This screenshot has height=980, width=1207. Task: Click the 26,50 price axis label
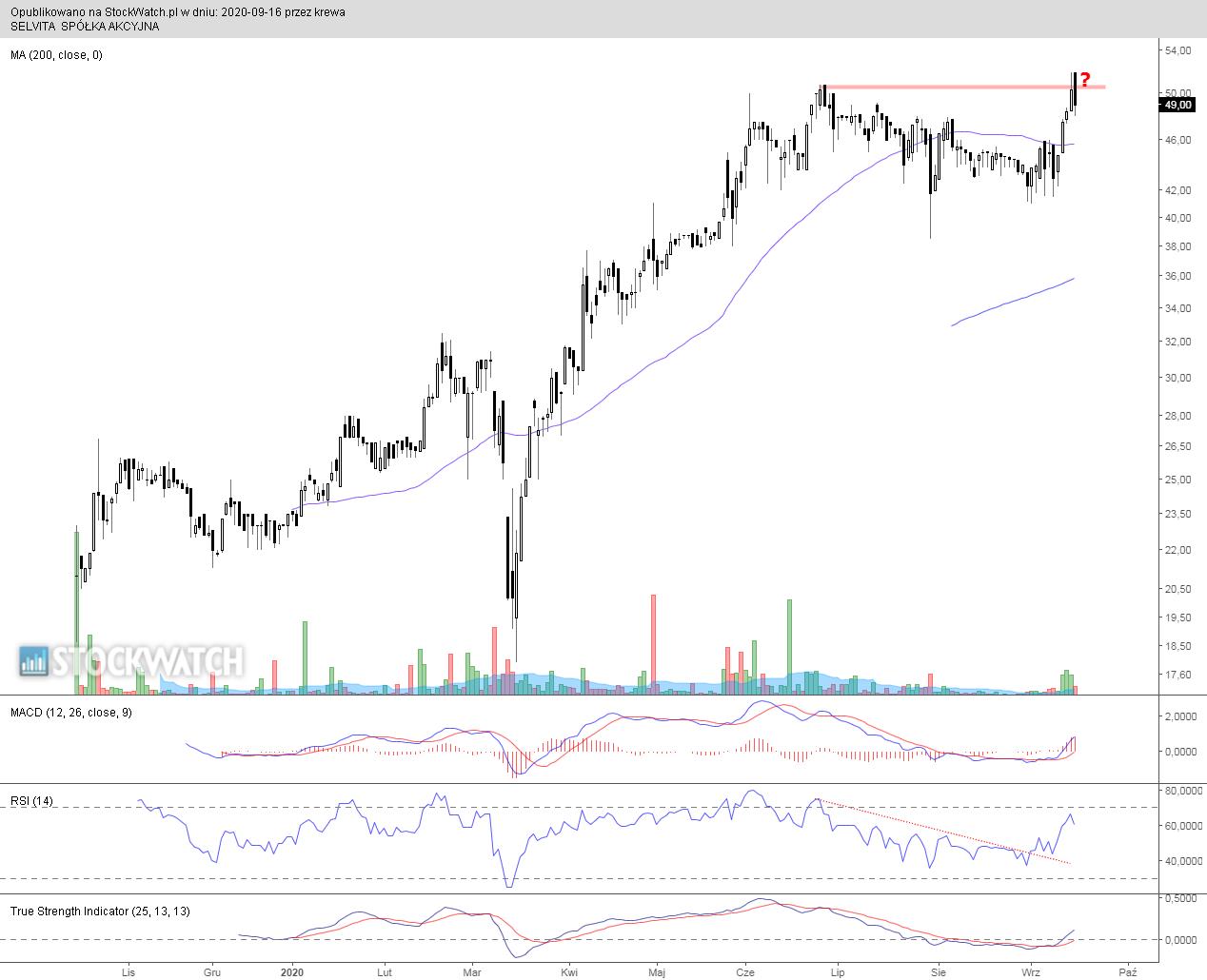[x=1178, y=446]
